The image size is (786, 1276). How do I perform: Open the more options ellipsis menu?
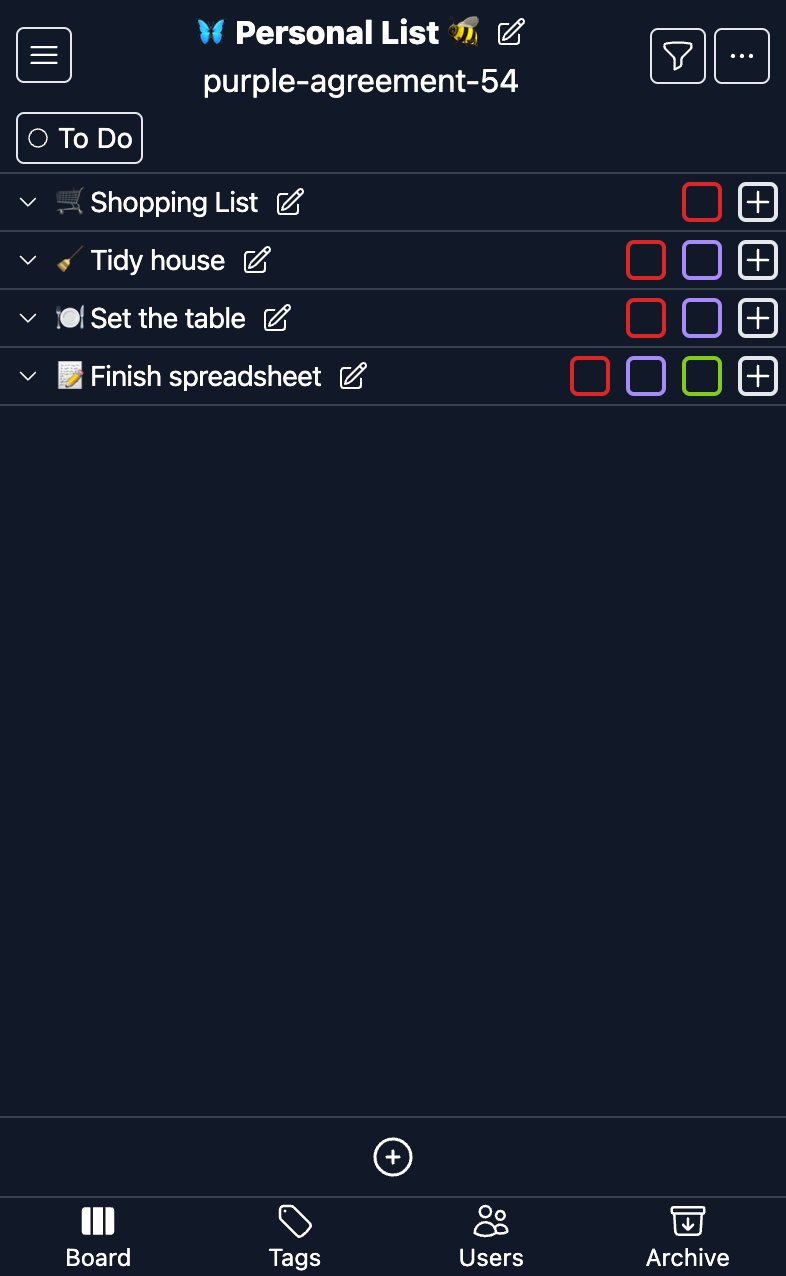pos(742,56)
